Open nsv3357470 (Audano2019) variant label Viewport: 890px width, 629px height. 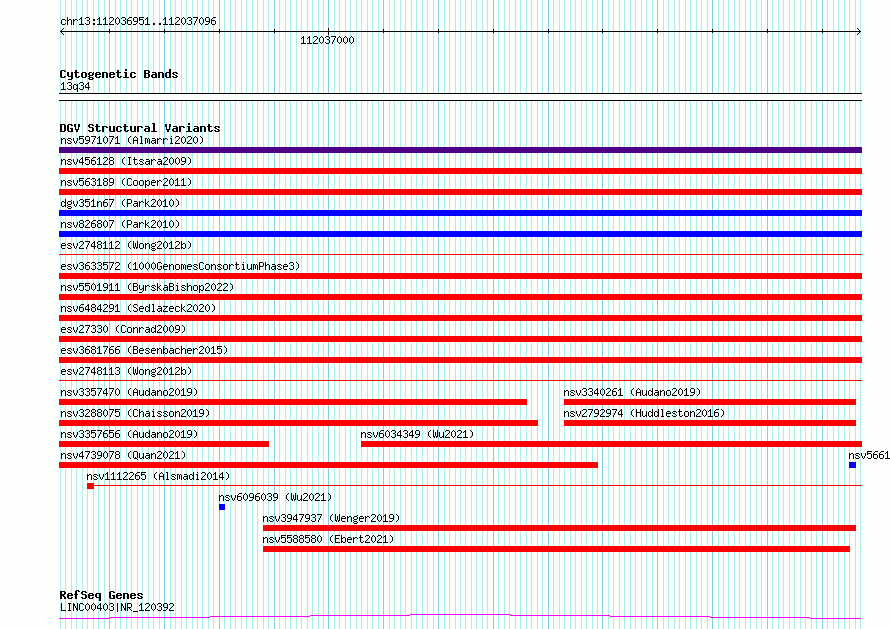pos(129,392)
